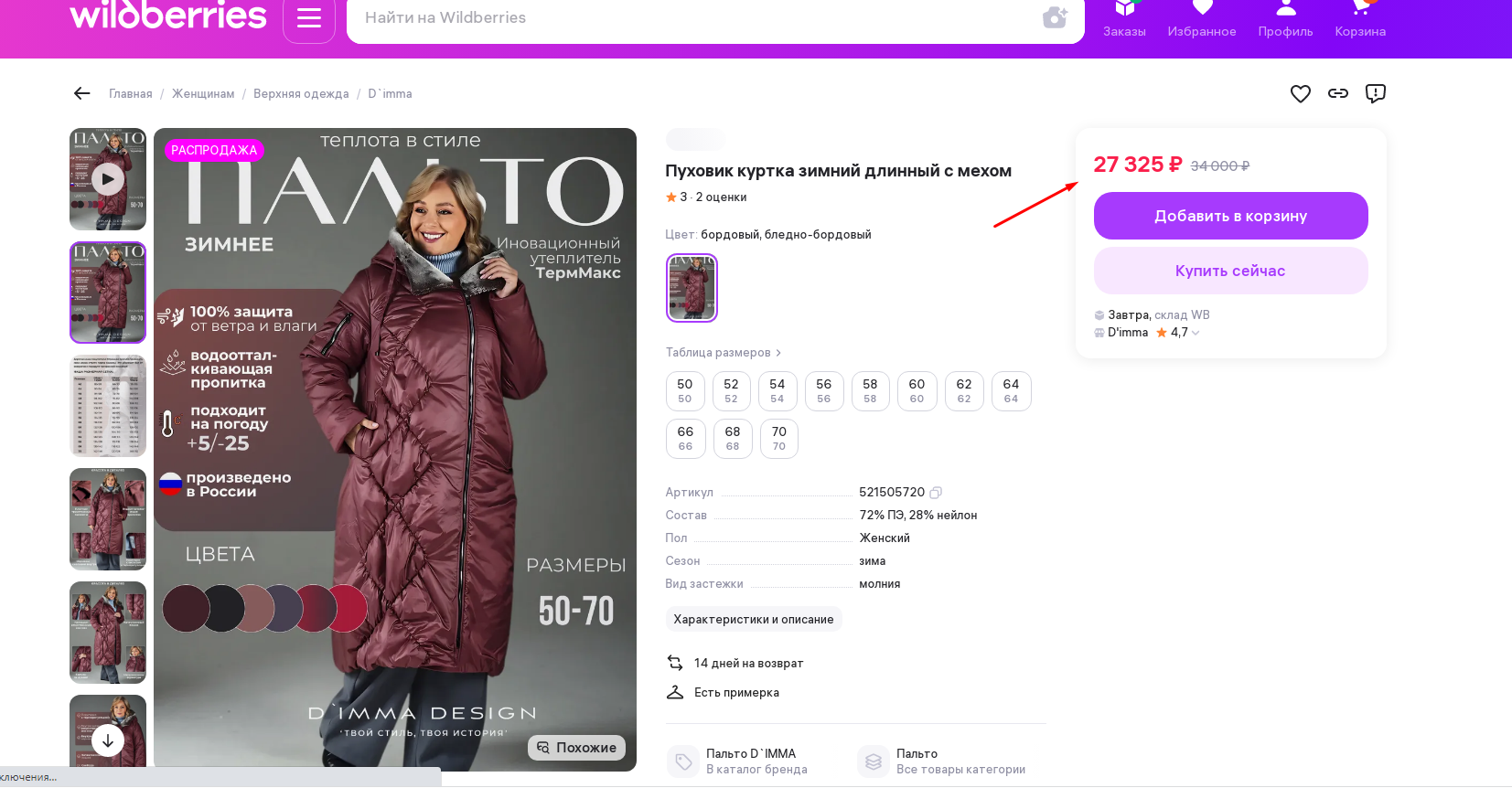Click D'imma seller name
Image resolution: width=1512 pixels, height=788 pixels.
pyautogui.click(x=1127, y=333)
